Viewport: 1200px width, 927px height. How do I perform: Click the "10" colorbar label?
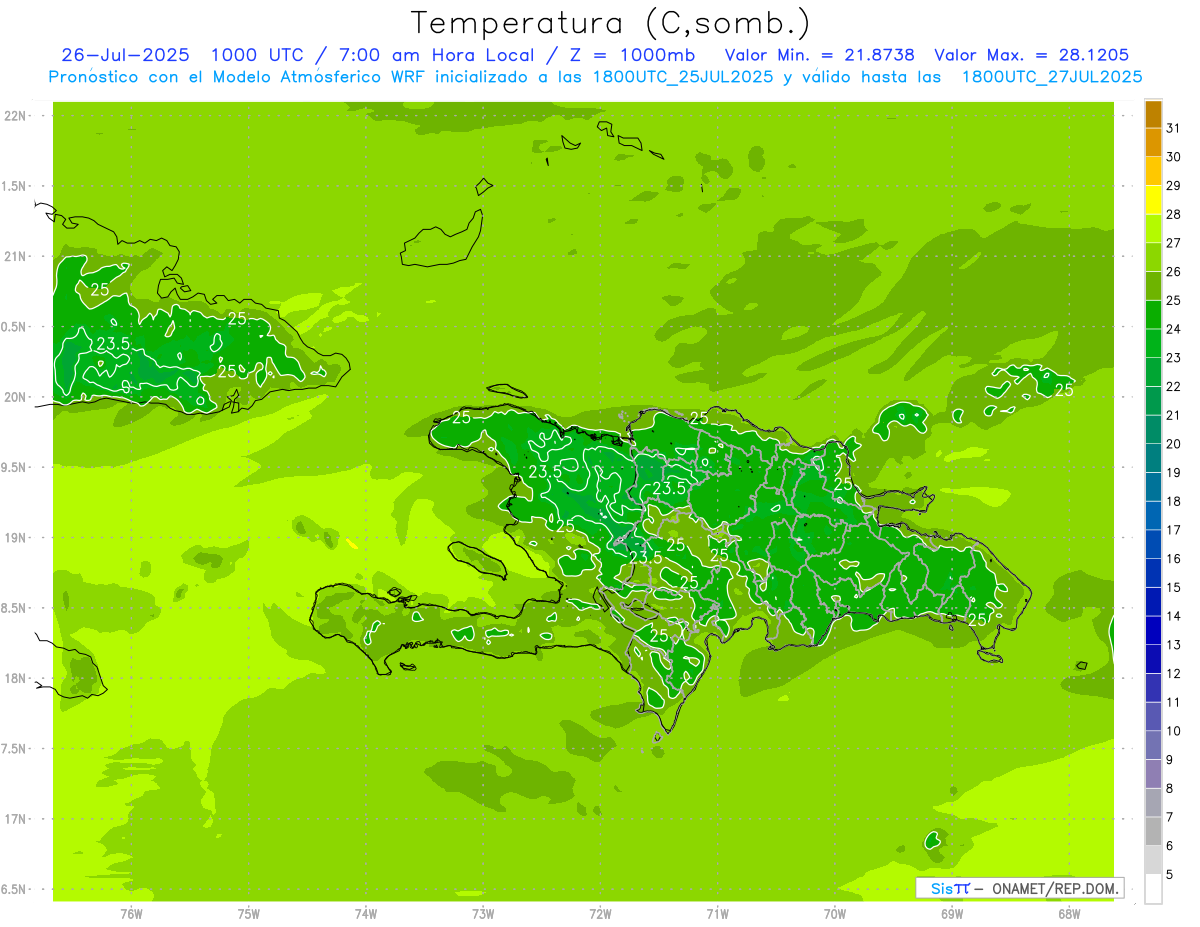[x=1174, y=731]
